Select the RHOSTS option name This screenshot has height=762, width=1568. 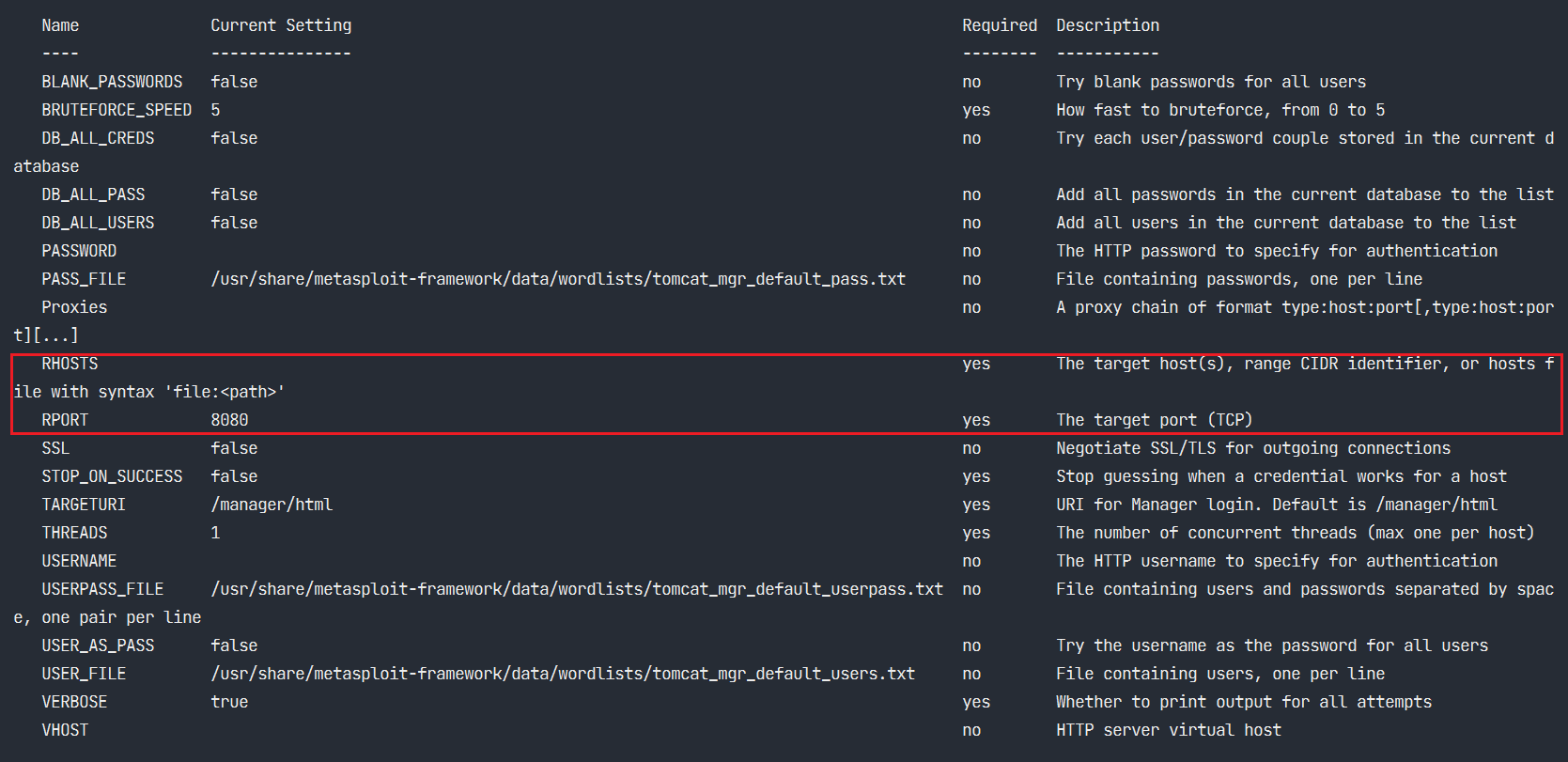coord(70,364)
